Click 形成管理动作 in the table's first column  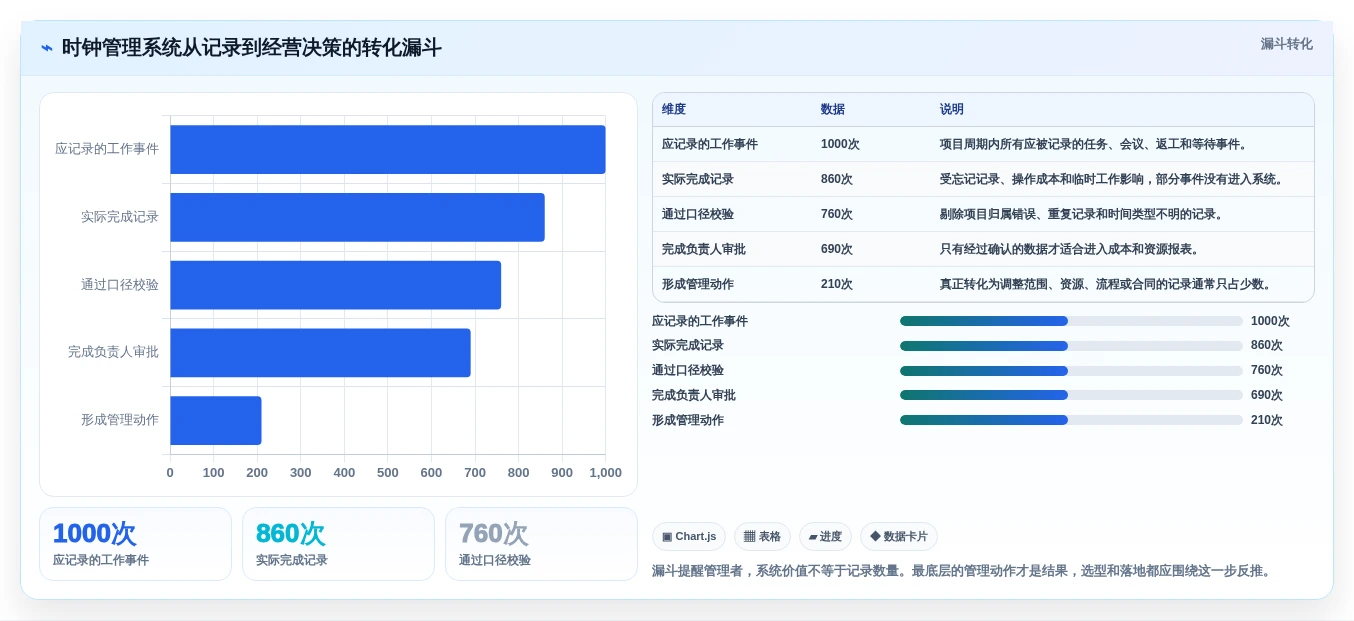pos(698,284)
